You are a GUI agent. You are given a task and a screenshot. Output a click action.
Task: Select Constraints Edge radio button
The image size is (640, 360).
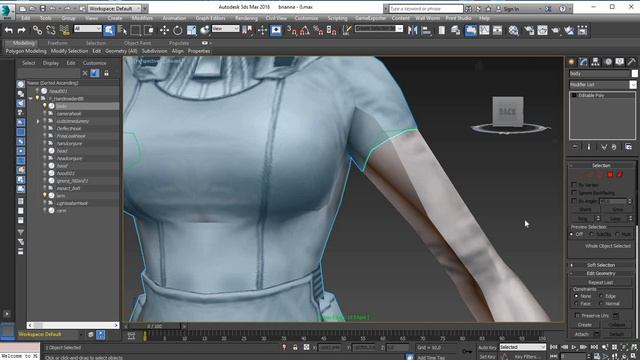coord(601,296)
